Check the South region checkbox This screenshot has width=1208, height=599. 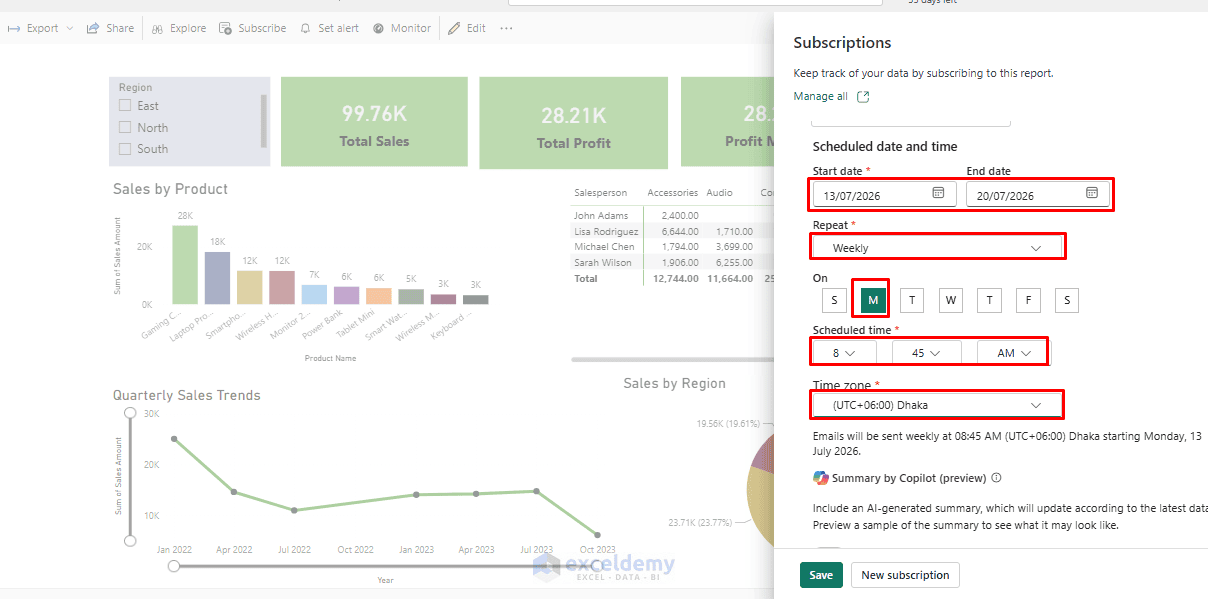125,148
